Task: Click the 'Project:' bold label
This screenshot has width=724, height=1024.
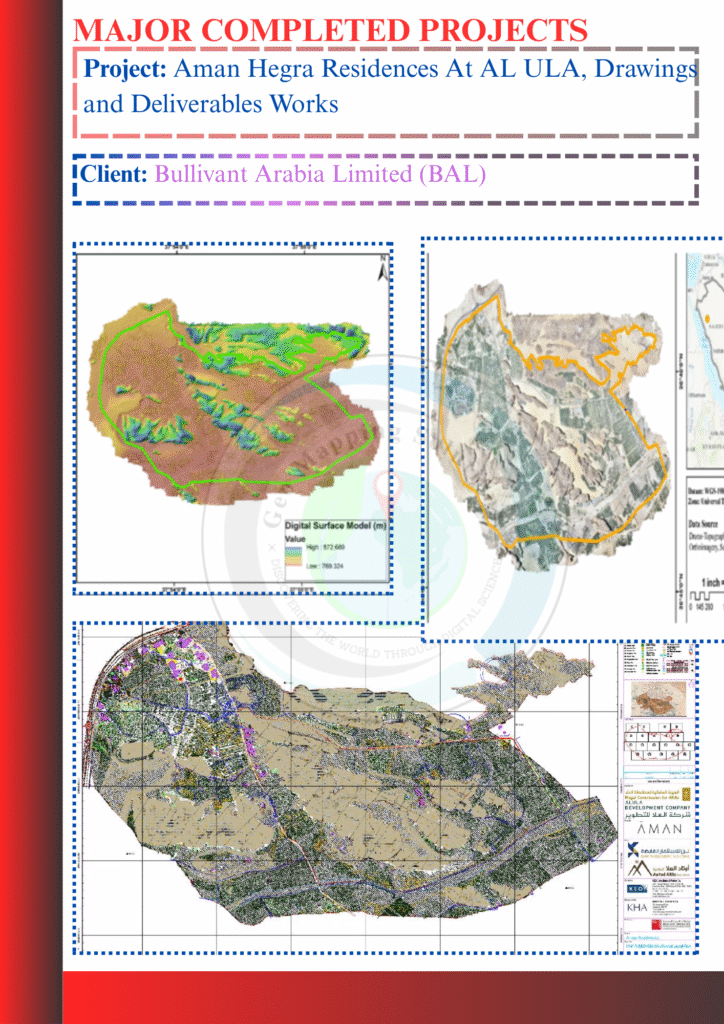Action: pos(126,70)
